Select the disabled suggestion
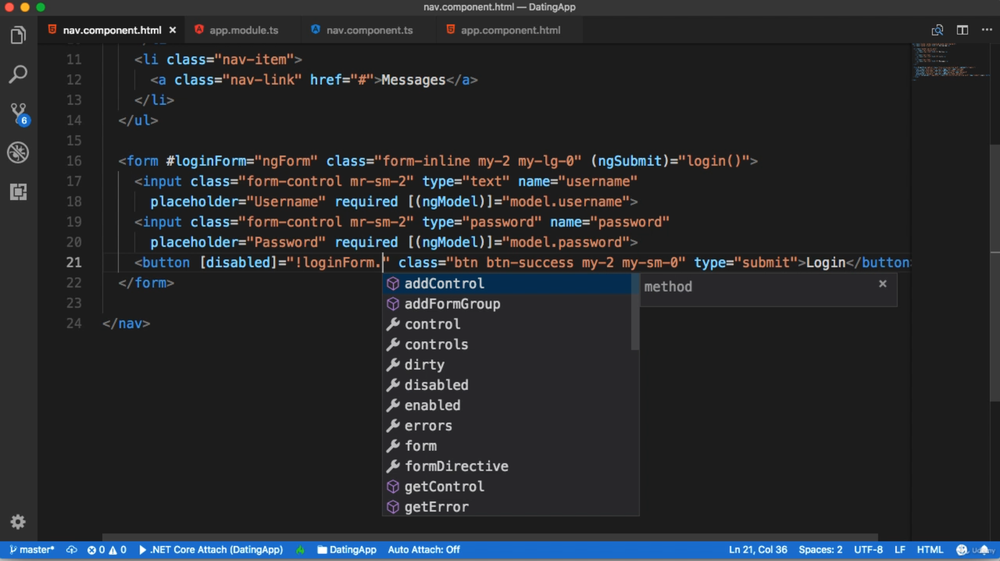The width and height of the screenshot is (1000, 561). 507,385
